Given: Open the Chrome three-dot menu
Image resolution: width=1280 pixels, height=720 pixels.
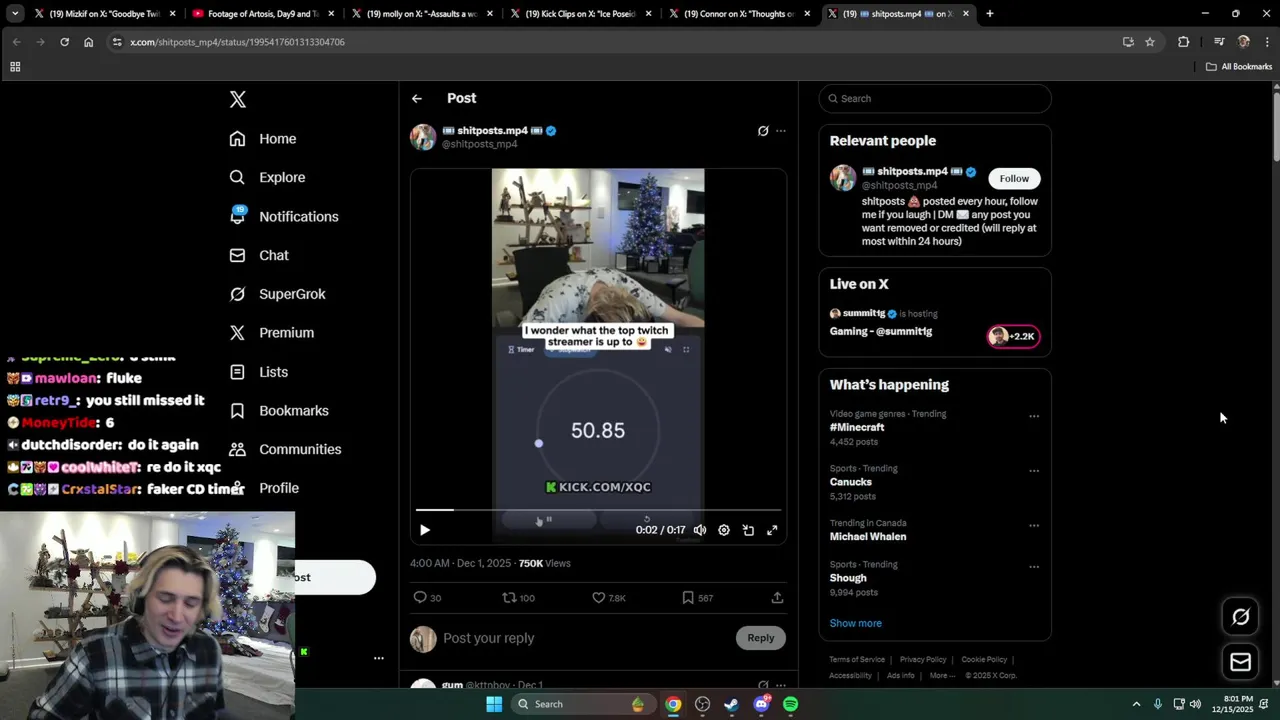Looking at the screenshot, I should pyautogui.click(x=1267, y=42).
